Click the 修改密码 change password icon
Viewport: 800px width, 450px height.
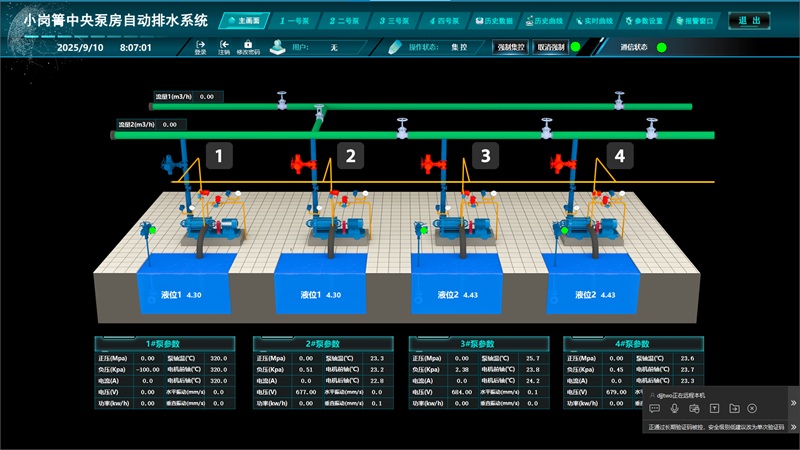248,44
